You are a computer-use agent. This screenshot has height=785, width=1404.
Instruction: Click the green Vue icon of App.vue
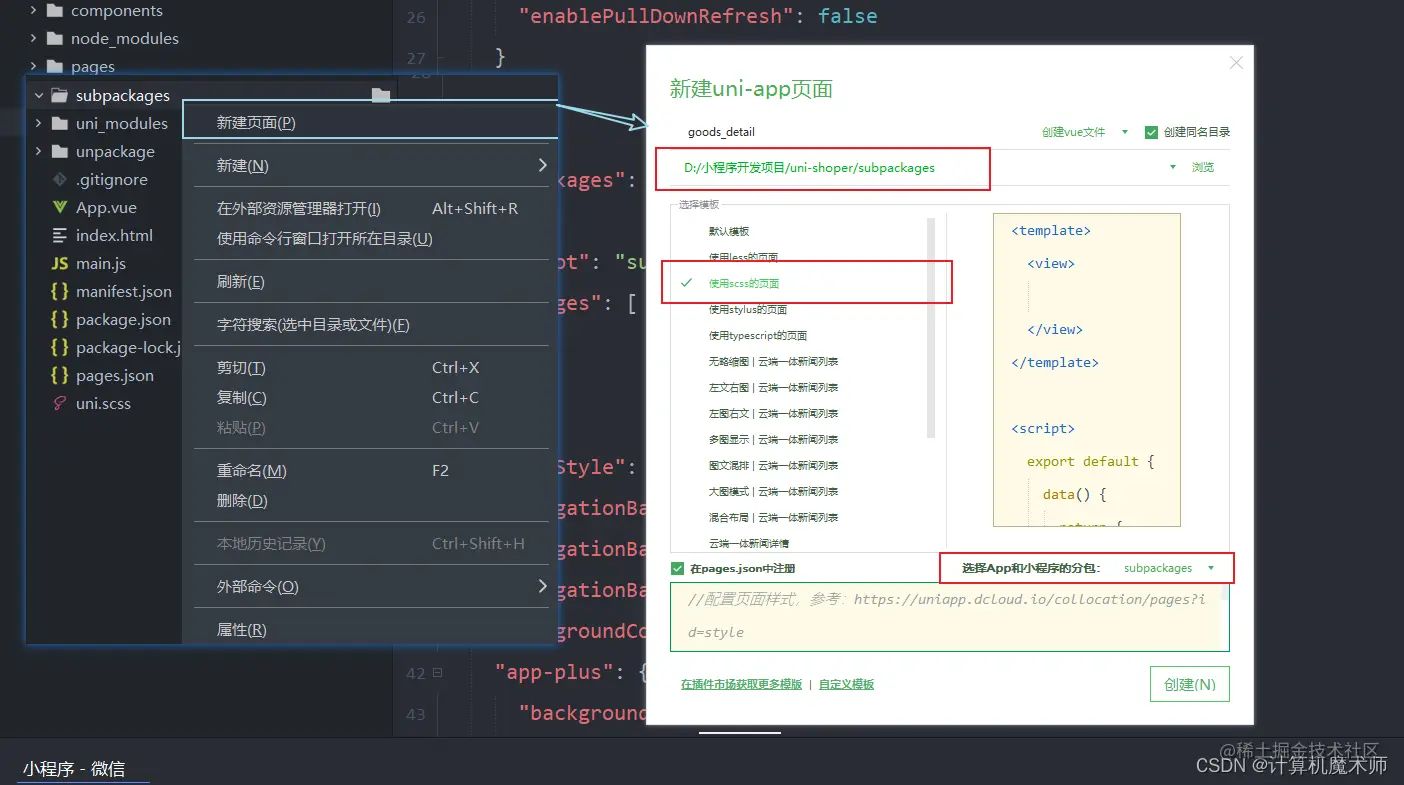(x=59, y=208)
